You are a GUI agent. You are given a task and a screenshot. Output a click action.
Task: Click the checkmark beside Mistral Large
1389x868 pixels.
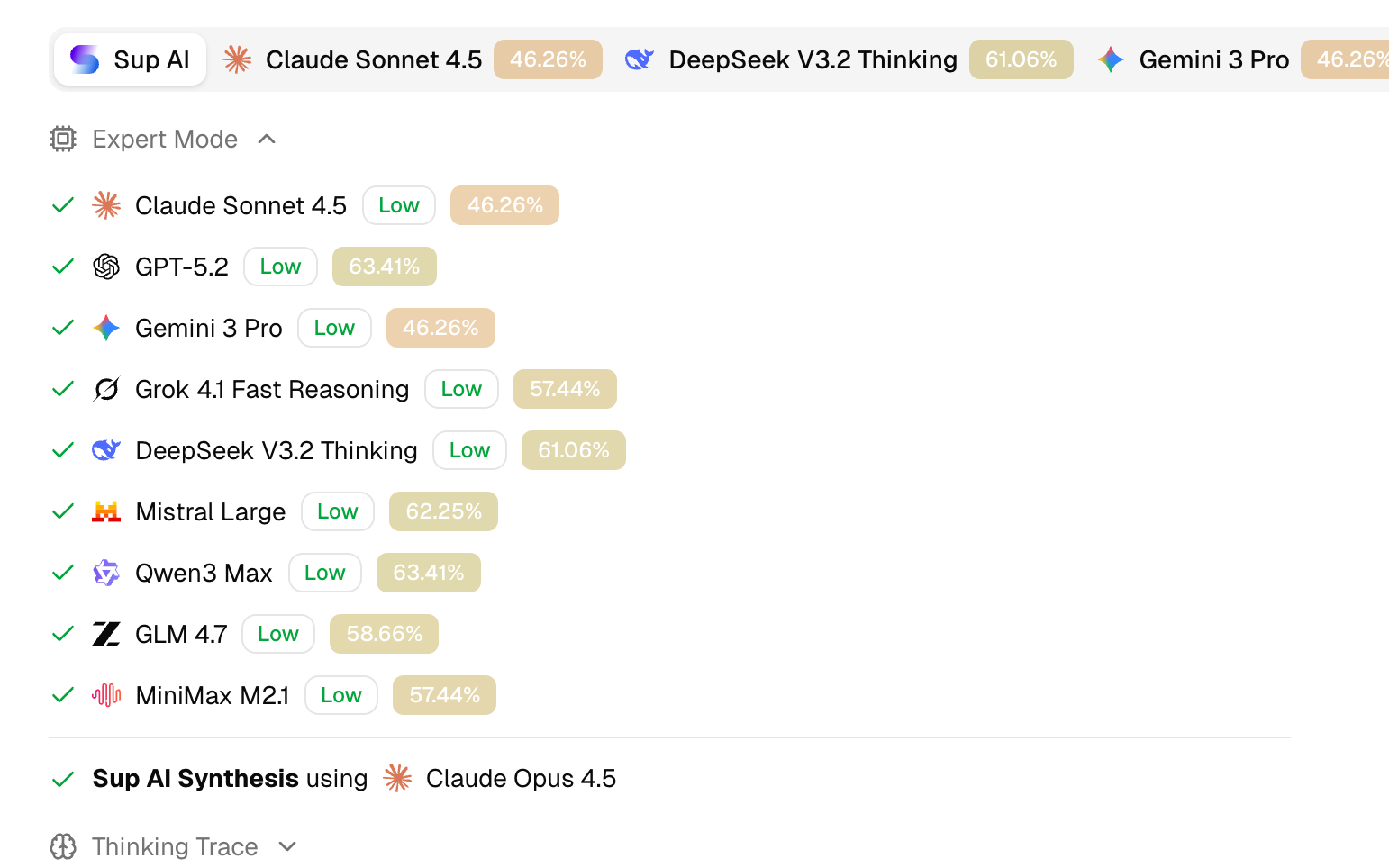[x=63, y=511]
